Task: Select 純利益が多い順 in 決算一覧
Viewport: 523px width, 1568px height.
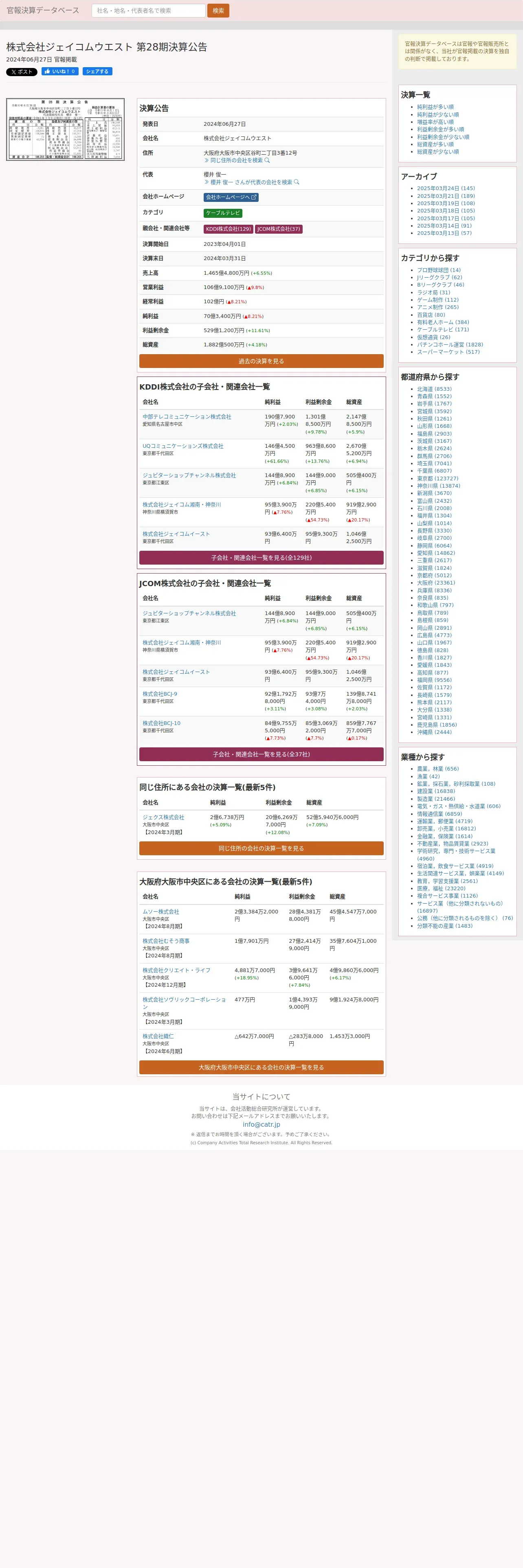Action: pyautogui.click(x=435, y=107)
